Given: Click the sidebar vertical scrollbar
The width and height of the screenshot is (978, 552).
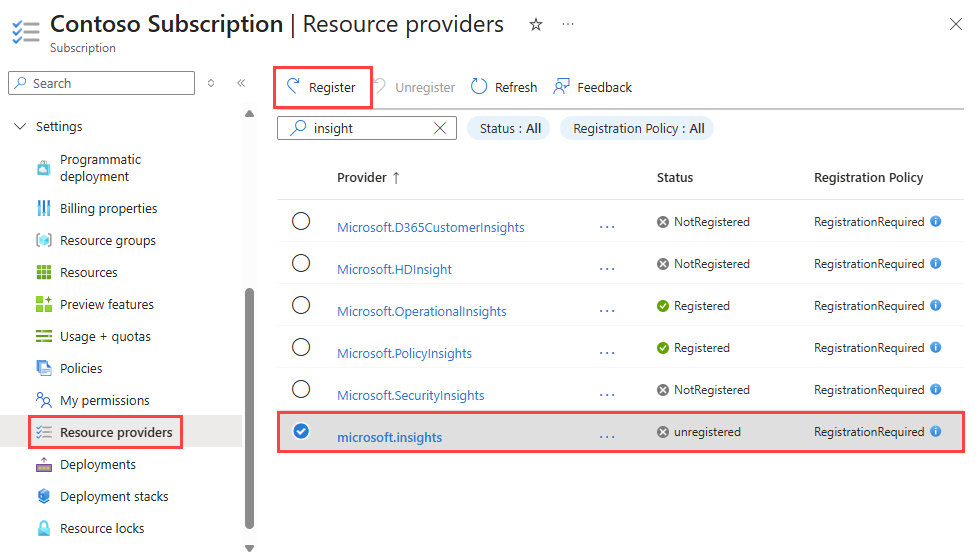Looking at the screenshot, I should 250,400.
